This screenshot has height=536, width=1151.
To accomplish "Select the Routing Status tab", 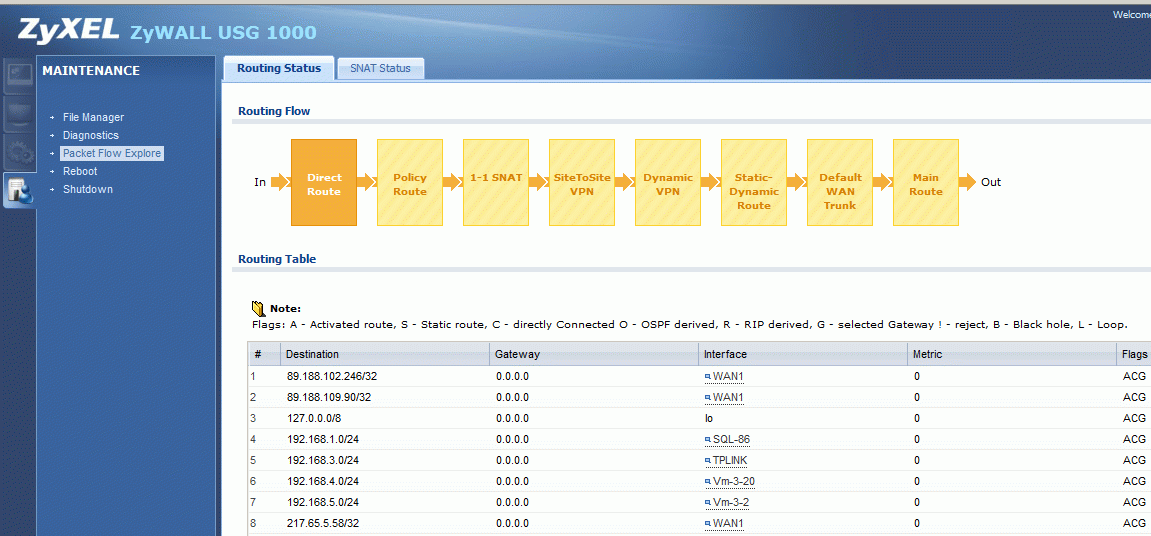I will tap(279, 68).
